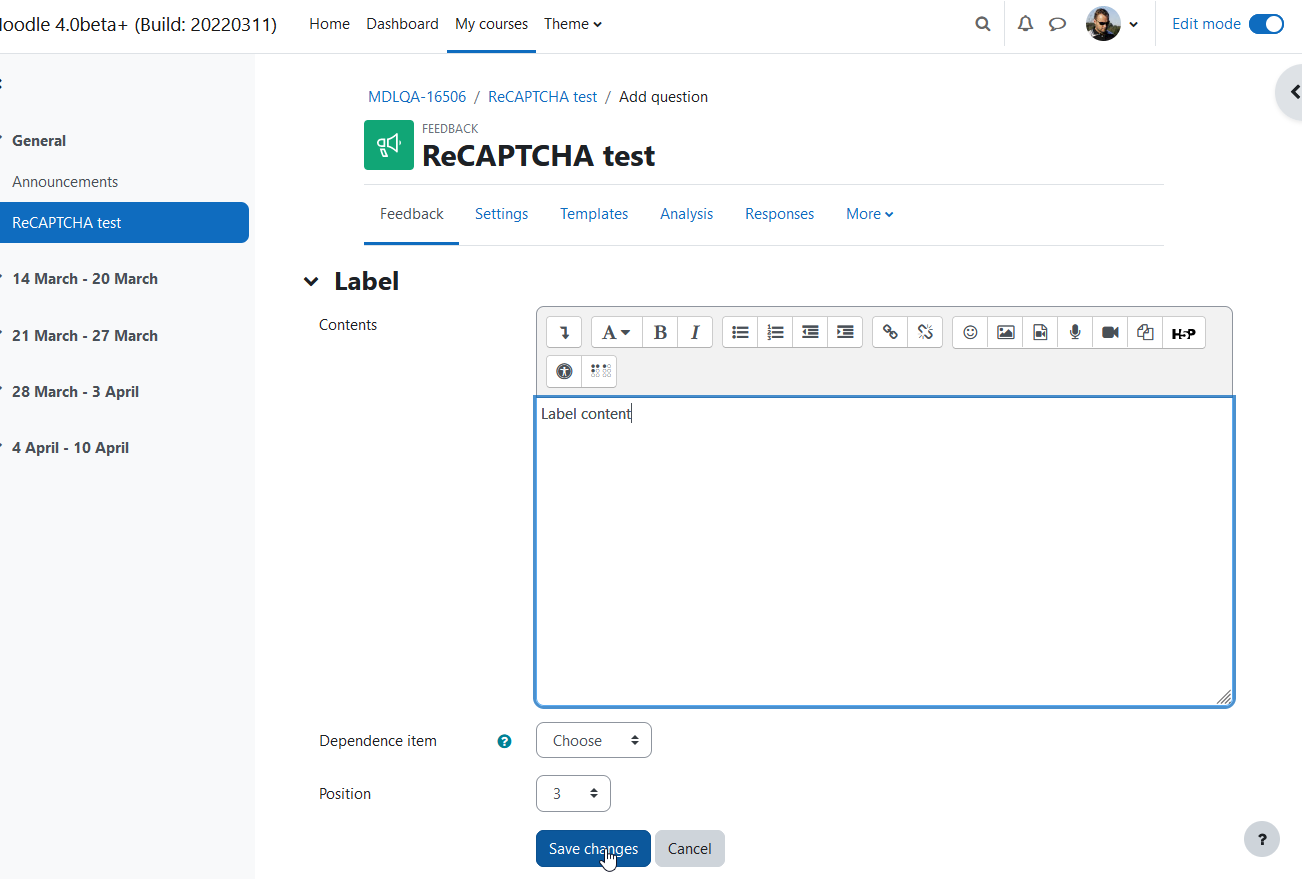
Task: Switch to the Analysis tab
Action: pyautogui.click(x=687, y=214)
